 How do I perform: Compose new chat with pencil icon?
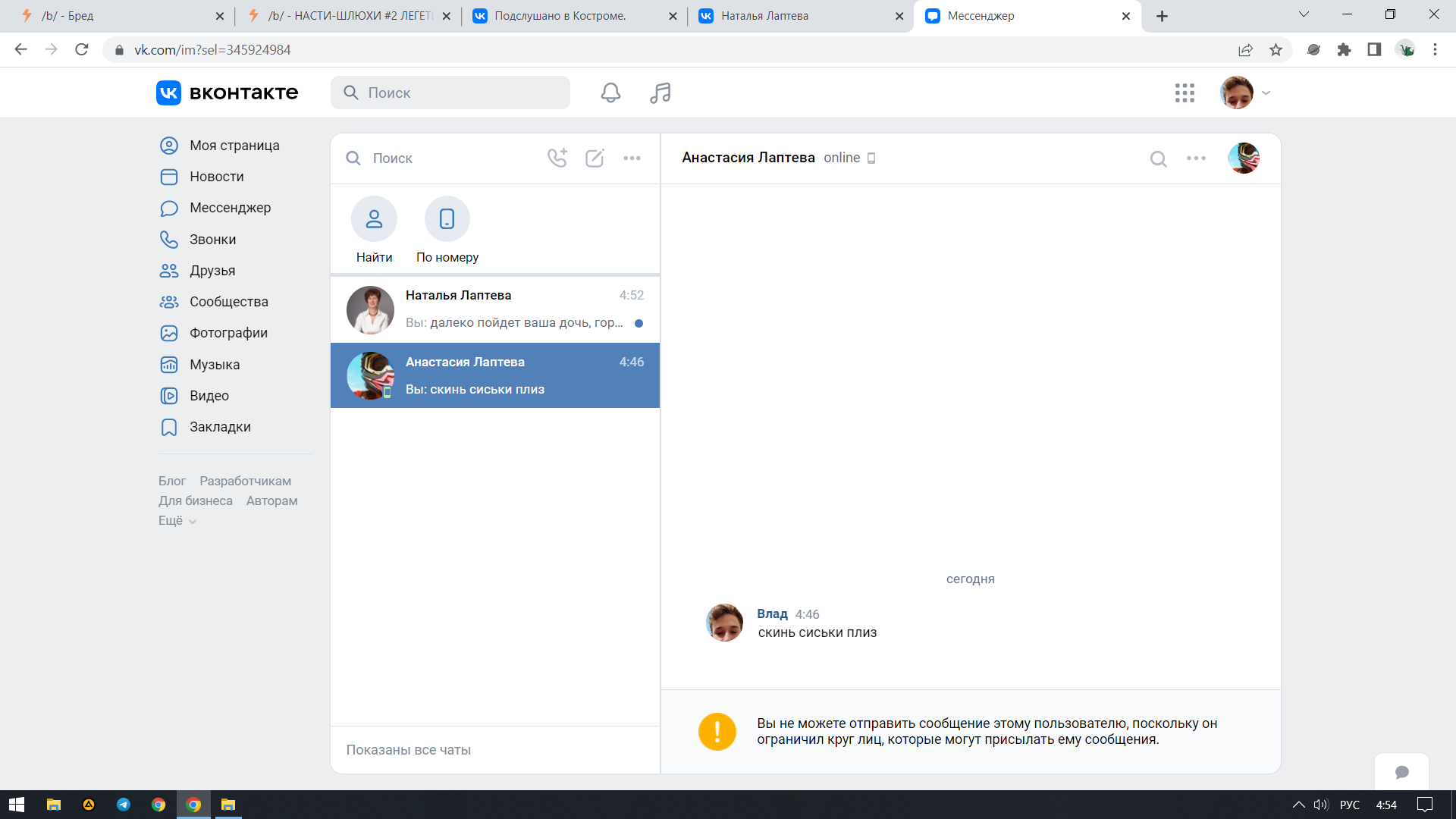click(595, 158)
